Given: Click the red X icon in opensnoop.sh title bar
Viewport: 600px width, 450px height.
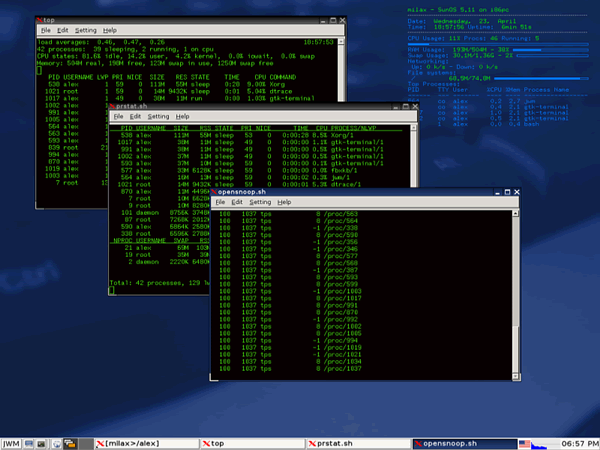Looking at the screenshot, I should [x=214, y=192].
